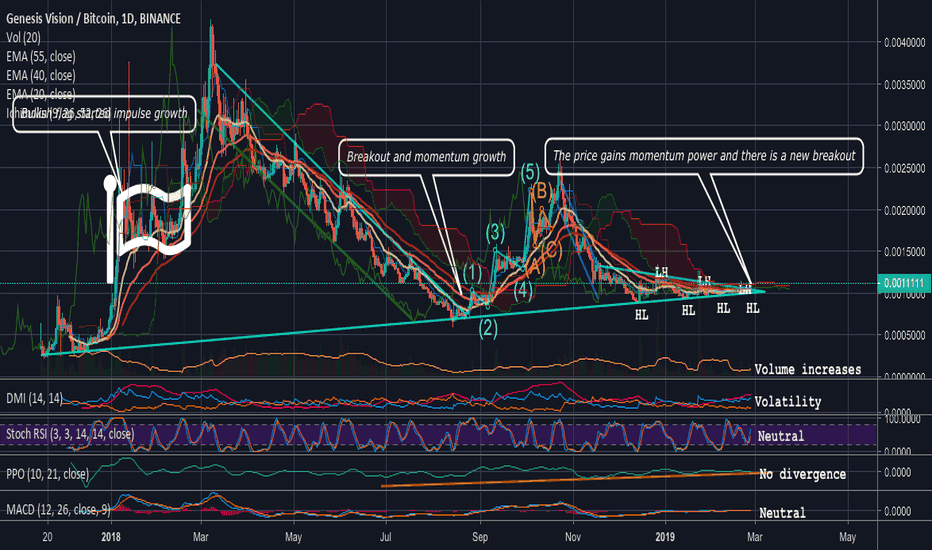Click 0.0035000 on the price axis
The image size is (932, 550).
pos(905,84)
